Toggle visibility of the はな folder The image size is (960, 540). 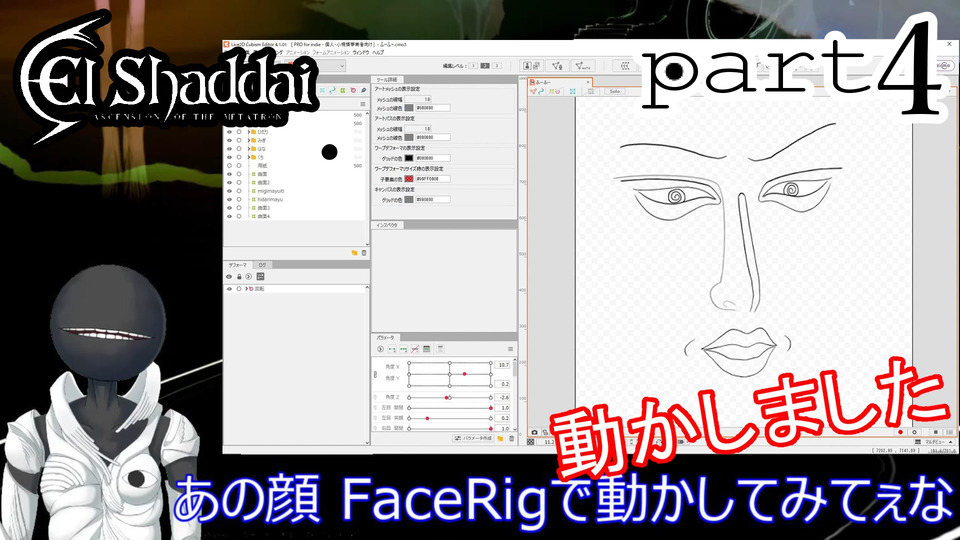230,149
